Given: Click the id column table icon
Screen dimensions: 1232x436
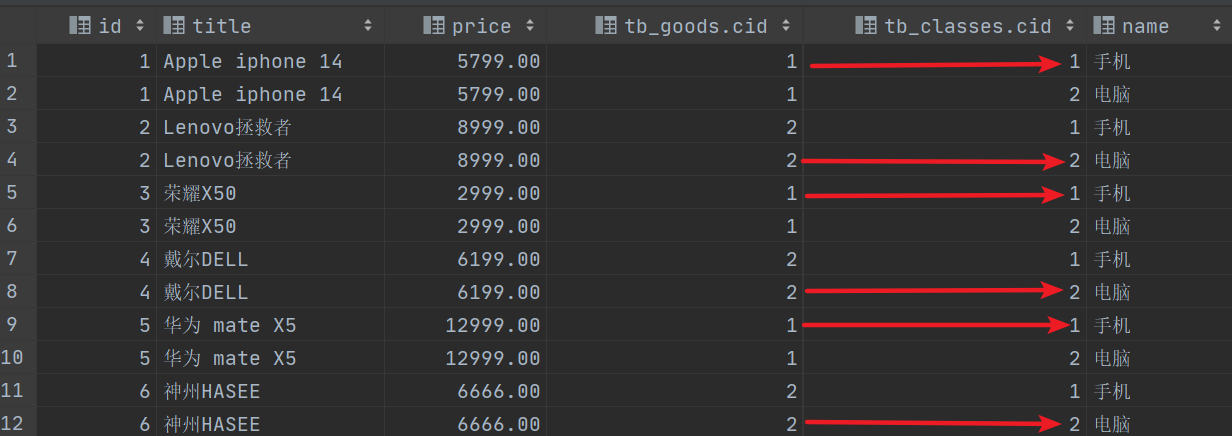Looking at the screenshot, I should point(80,26).
